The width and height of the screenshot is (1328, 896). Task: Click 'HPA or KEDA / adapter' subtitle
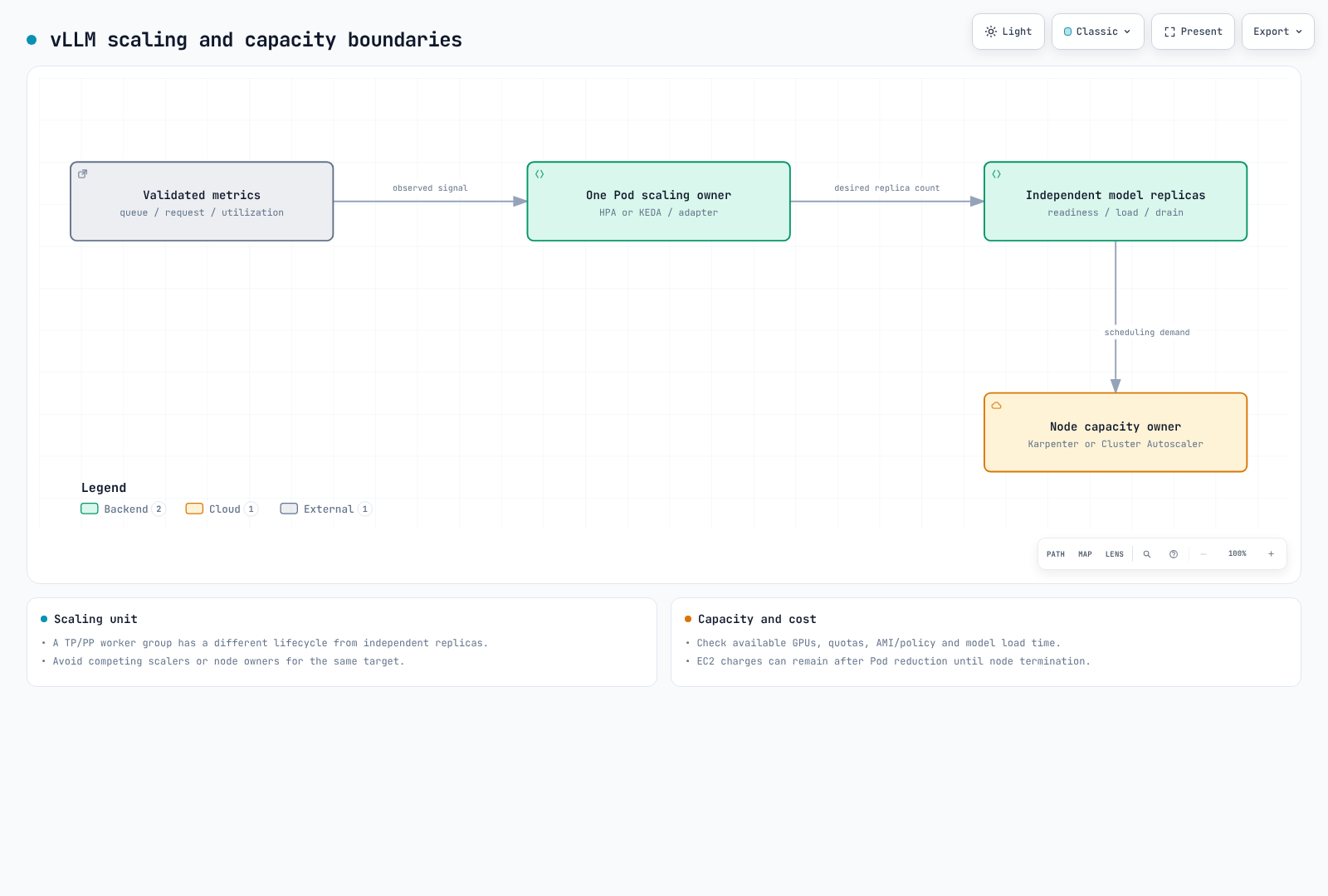[659, 213]
